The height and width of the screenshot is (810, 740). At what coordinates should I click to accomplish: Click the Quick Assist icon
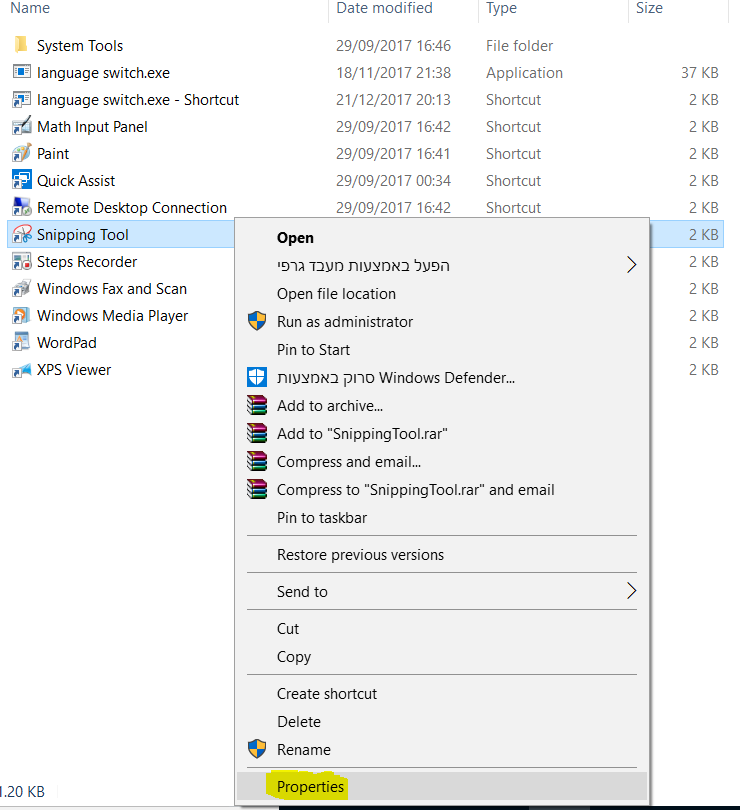(x=21, y=180)
